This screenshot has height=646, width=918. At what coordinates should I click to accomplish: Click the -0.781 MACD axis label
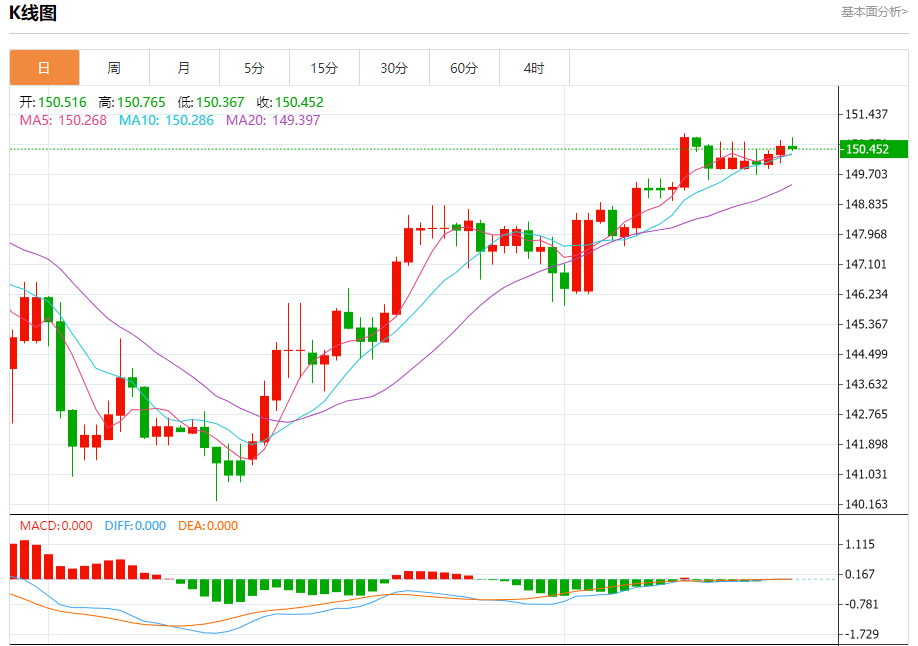pos(860,604)
